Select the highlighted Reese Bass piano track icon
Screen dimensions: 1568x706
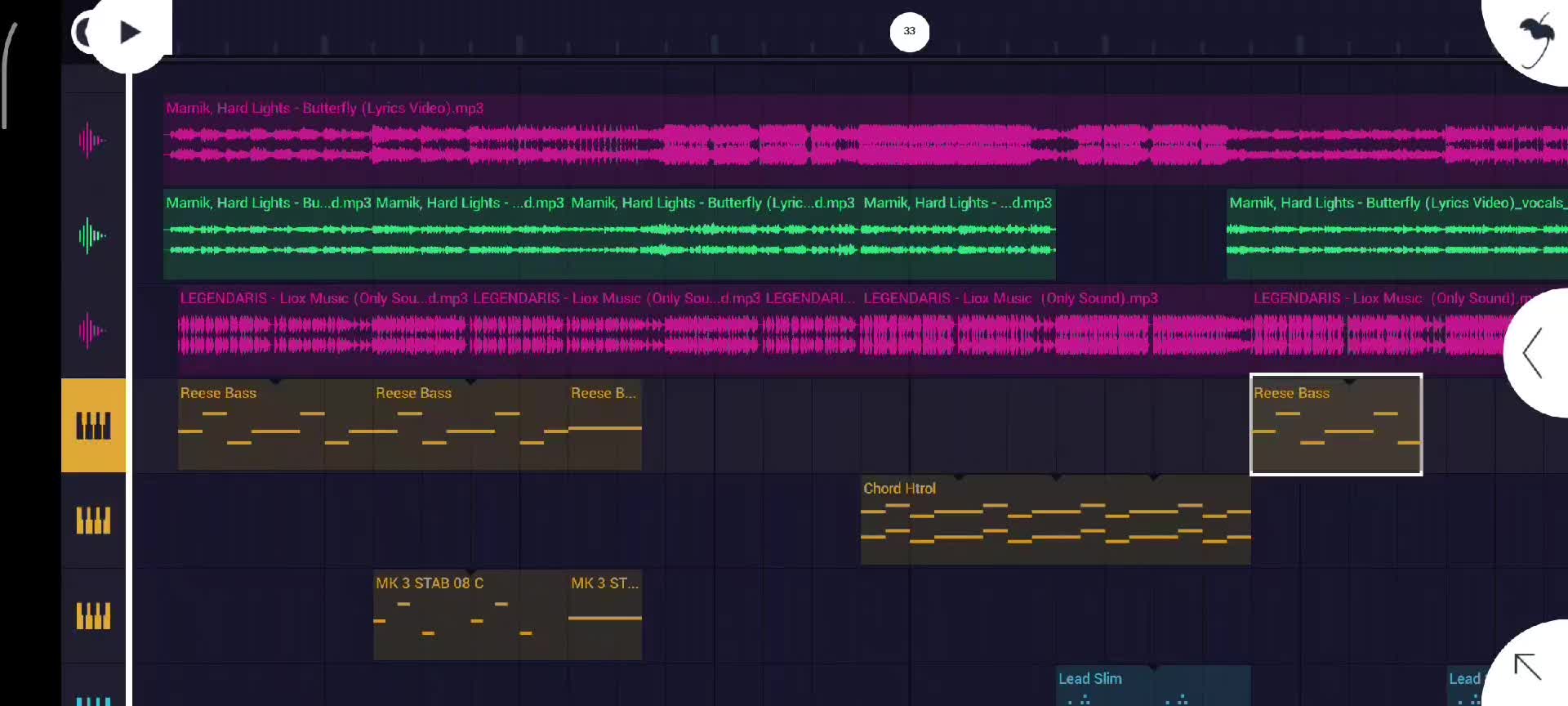click(93, 426)
